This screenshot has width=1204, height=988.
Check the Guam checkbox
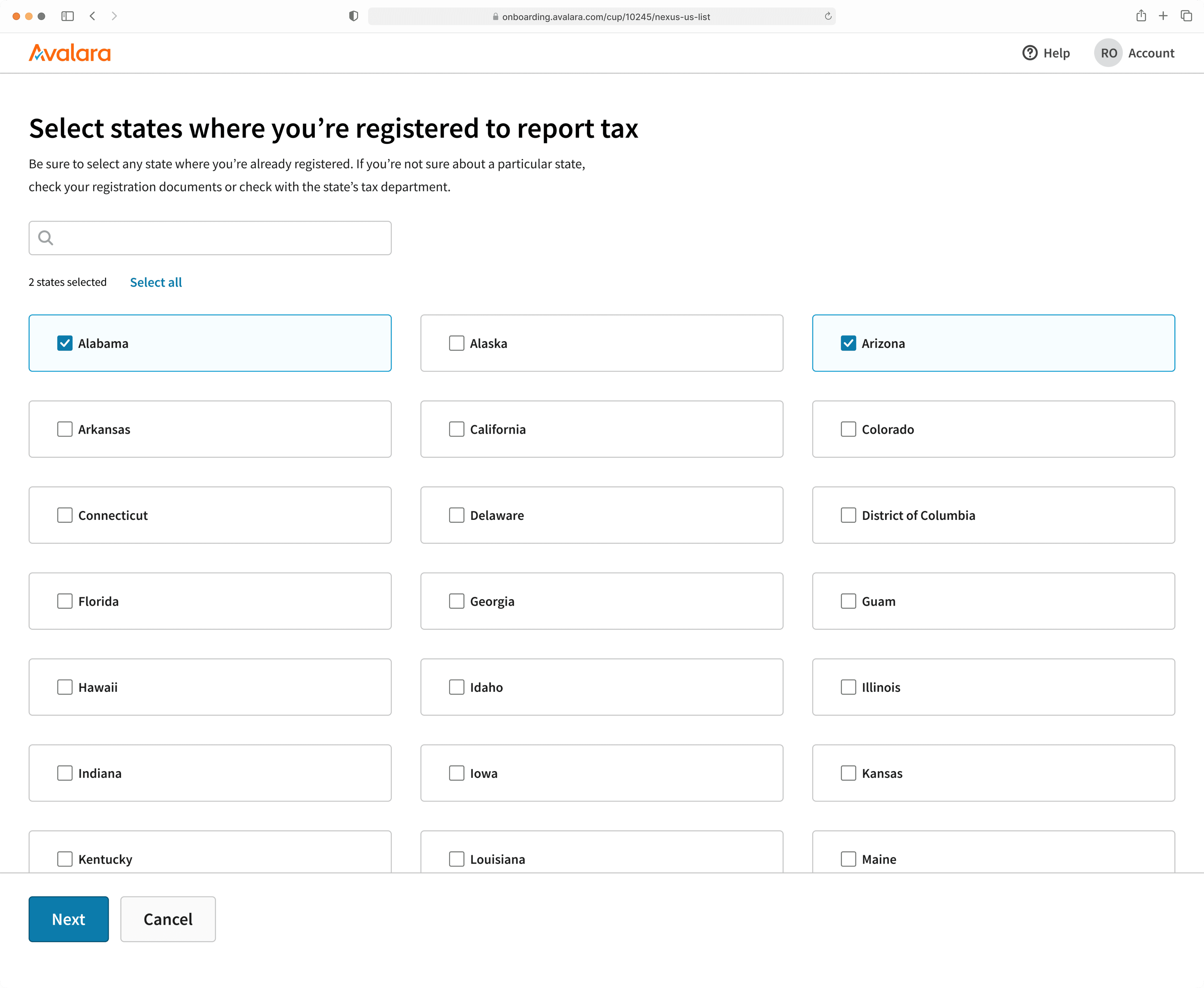point(848,601)
